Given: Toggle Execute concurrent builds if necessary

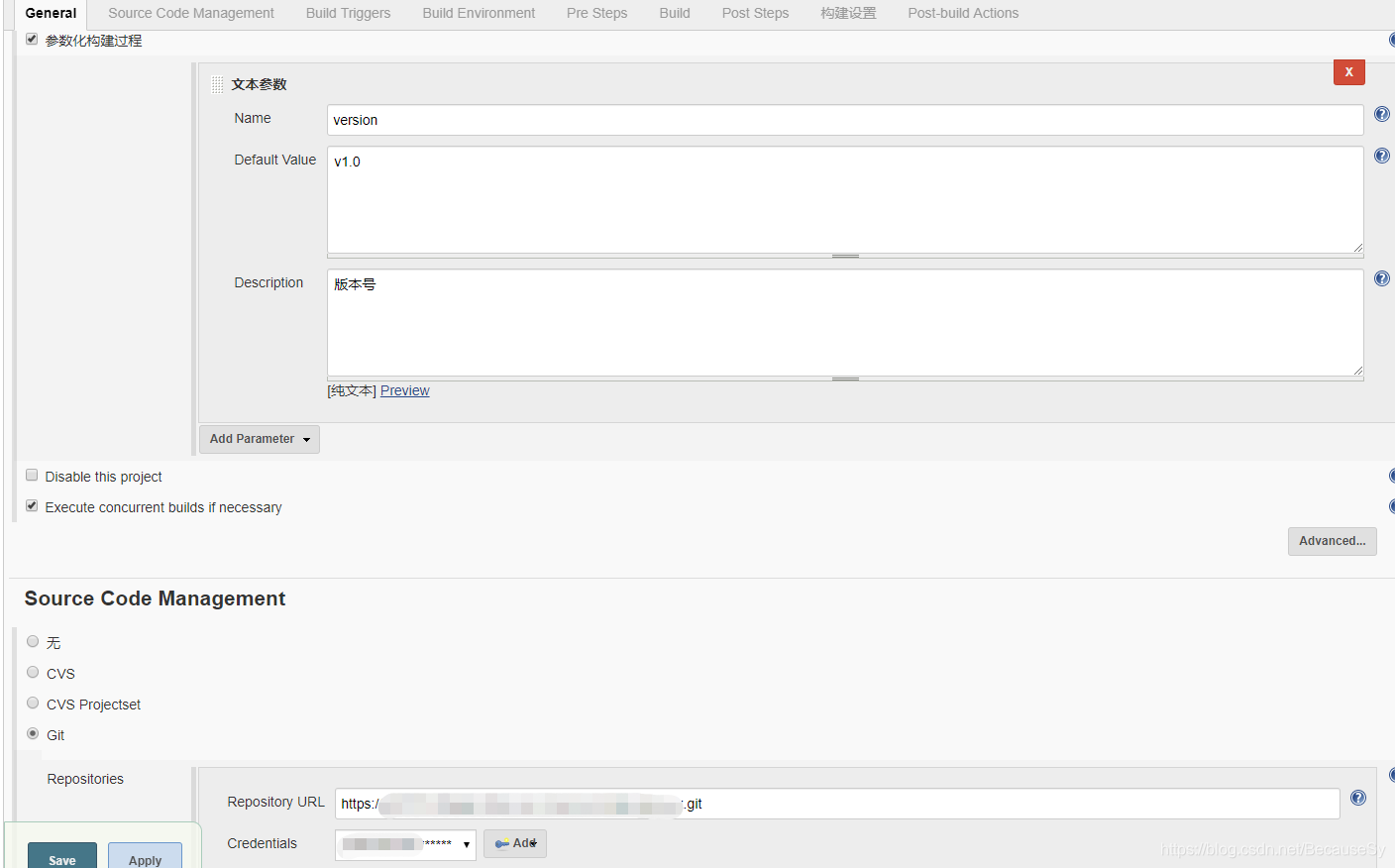Looking at the screenshot, I should [32, 506].
